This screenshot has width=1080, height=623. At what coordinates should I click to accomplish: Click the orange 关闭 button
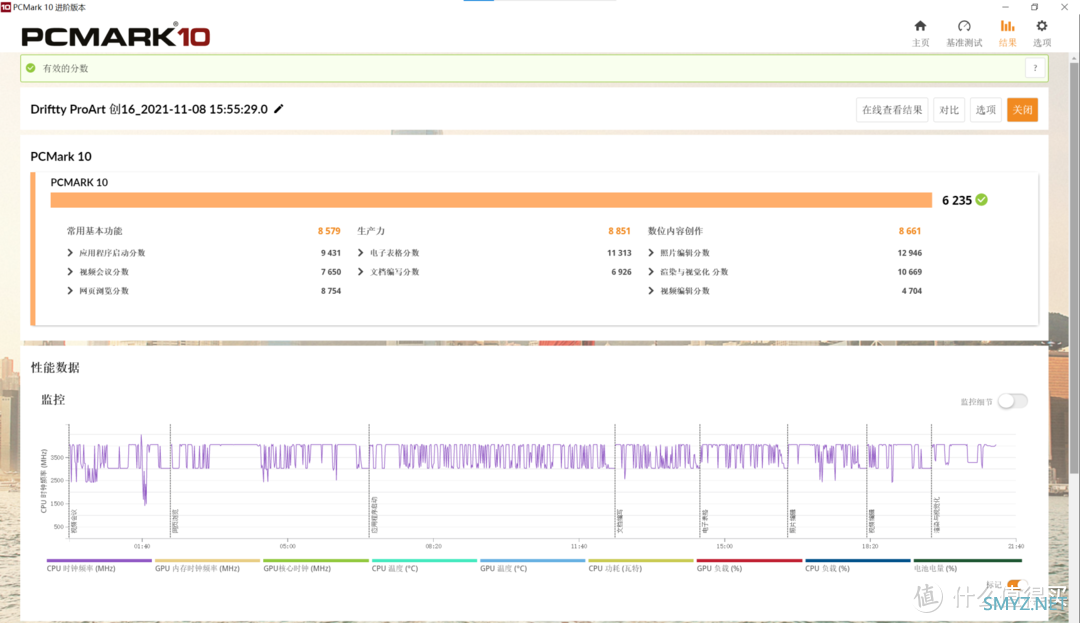coord(1022,110)
